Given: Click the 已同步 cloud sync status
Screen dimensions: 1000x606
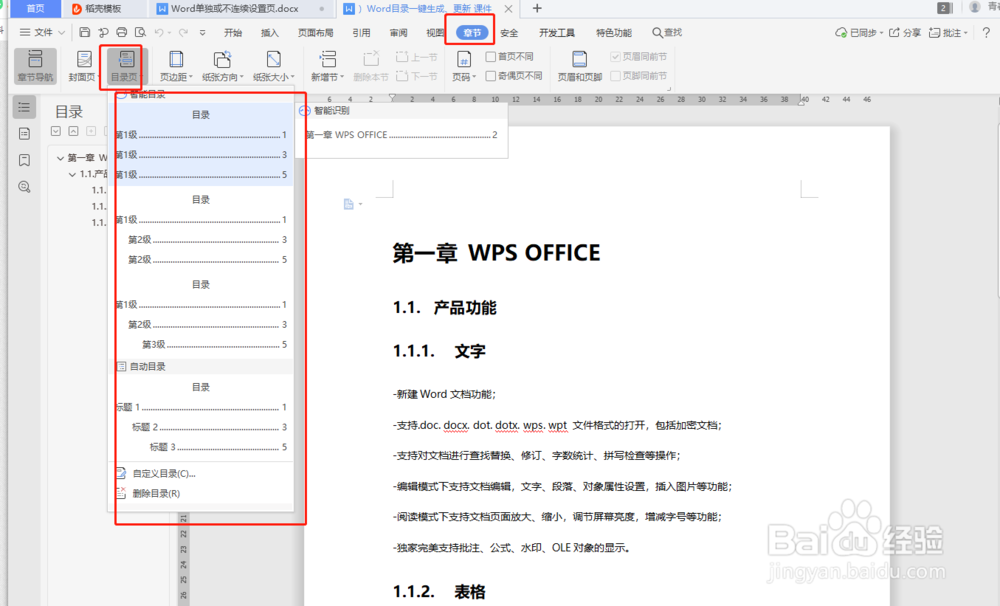Looking at the screenshot, I should coord(858,33).
